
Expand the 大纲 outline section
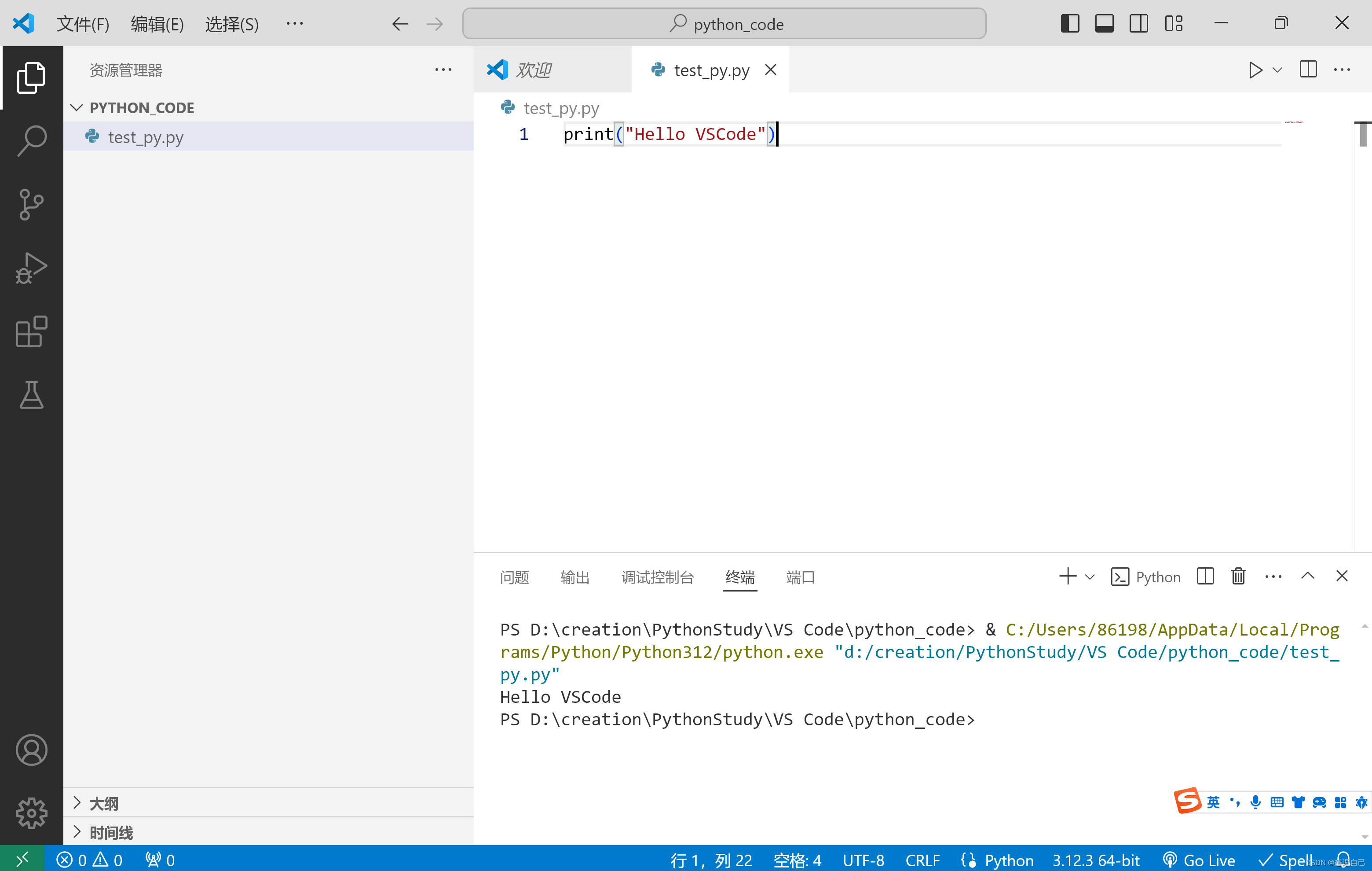[x=104, y=803]
